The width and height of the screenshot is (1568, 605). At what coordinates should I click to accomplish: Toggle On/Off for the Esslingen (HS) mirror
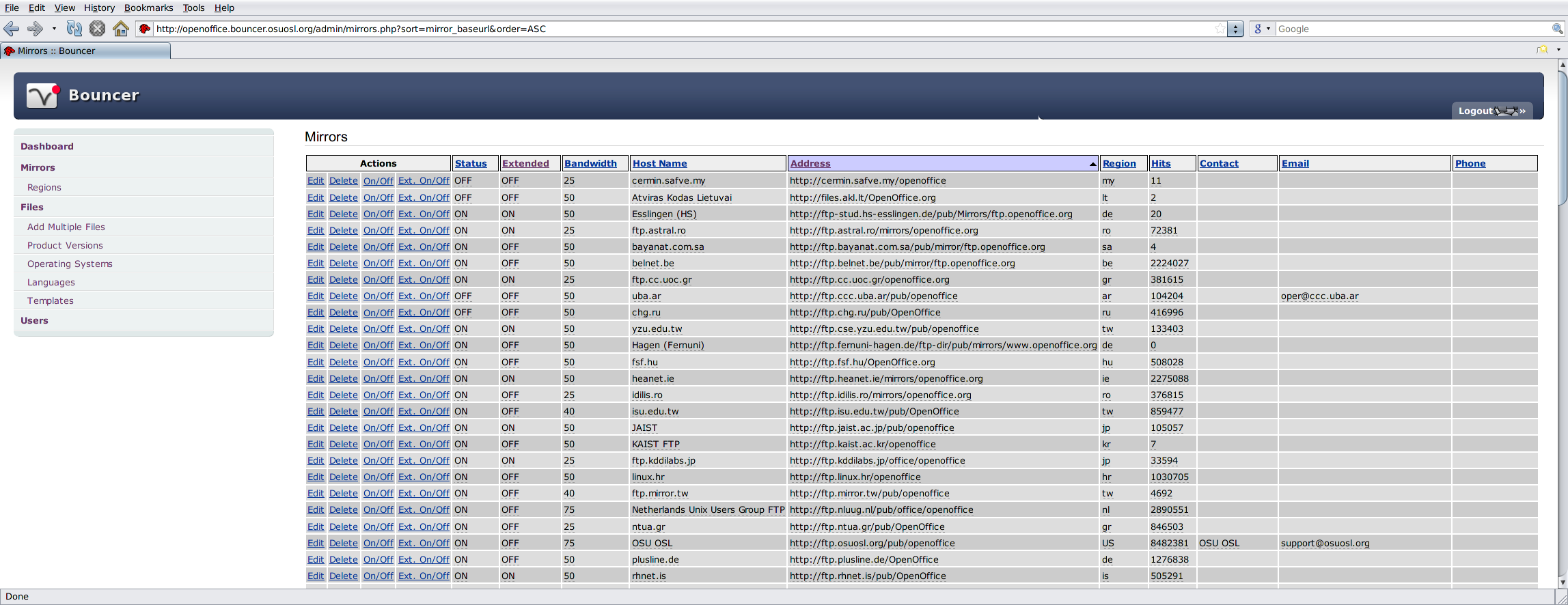pyautogui.click(x=379, y=214)
